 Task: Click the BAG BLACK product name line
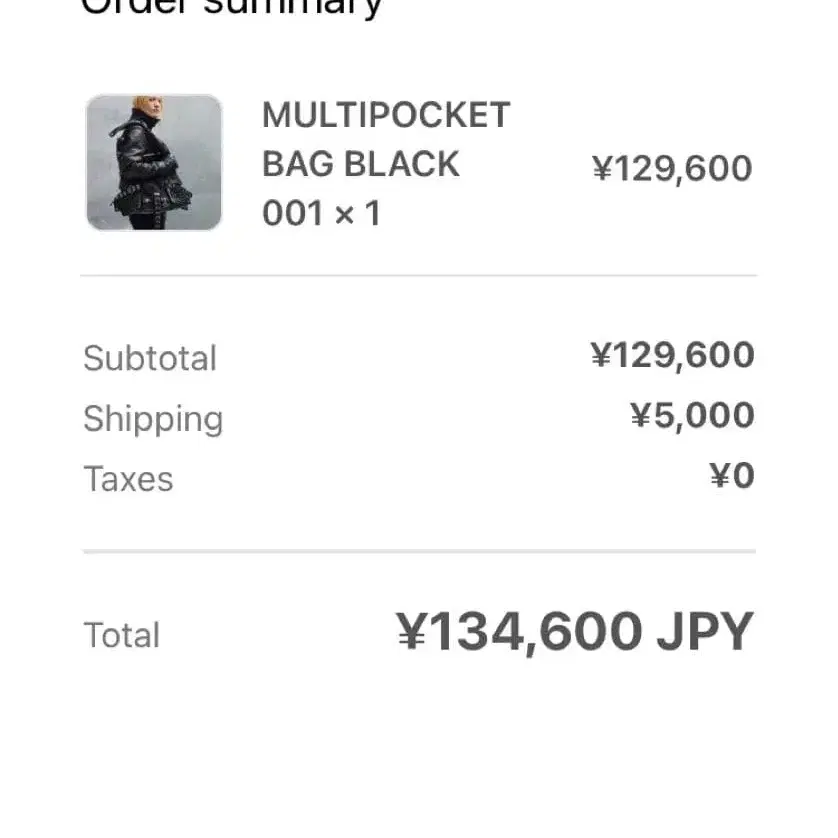coord(360,164)
